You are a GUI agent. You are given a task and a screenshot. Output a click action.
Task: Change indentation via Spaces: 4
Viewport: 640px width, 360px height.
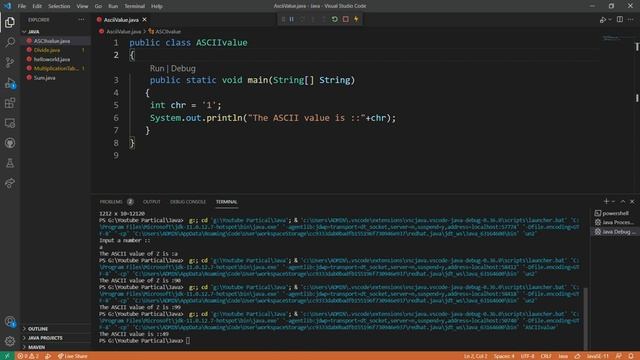504,356
